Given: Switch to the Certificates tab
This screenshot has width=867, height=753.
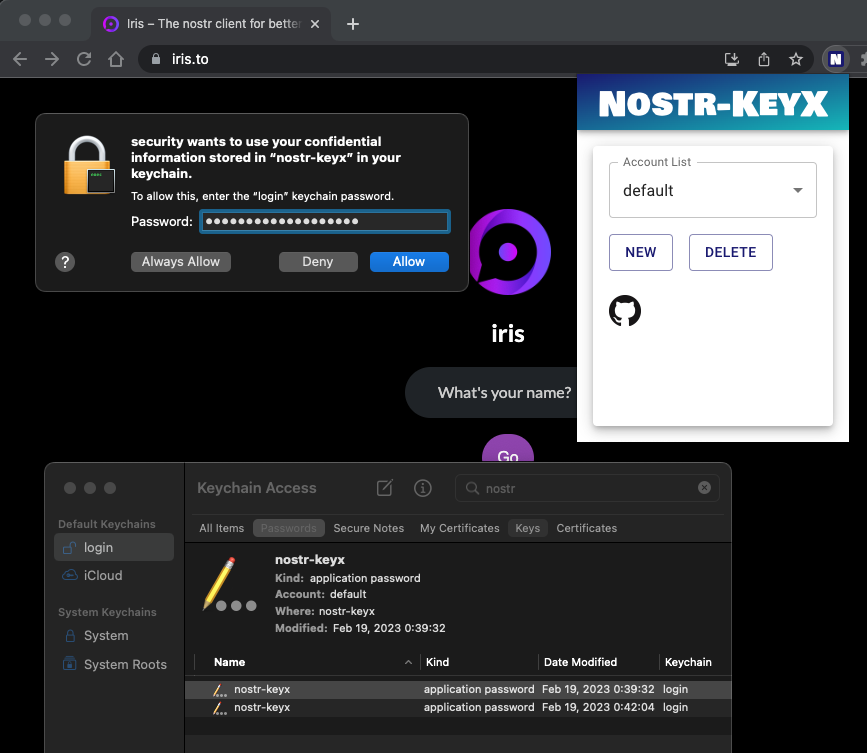Looking at the screenshot, I should [587, 528].
